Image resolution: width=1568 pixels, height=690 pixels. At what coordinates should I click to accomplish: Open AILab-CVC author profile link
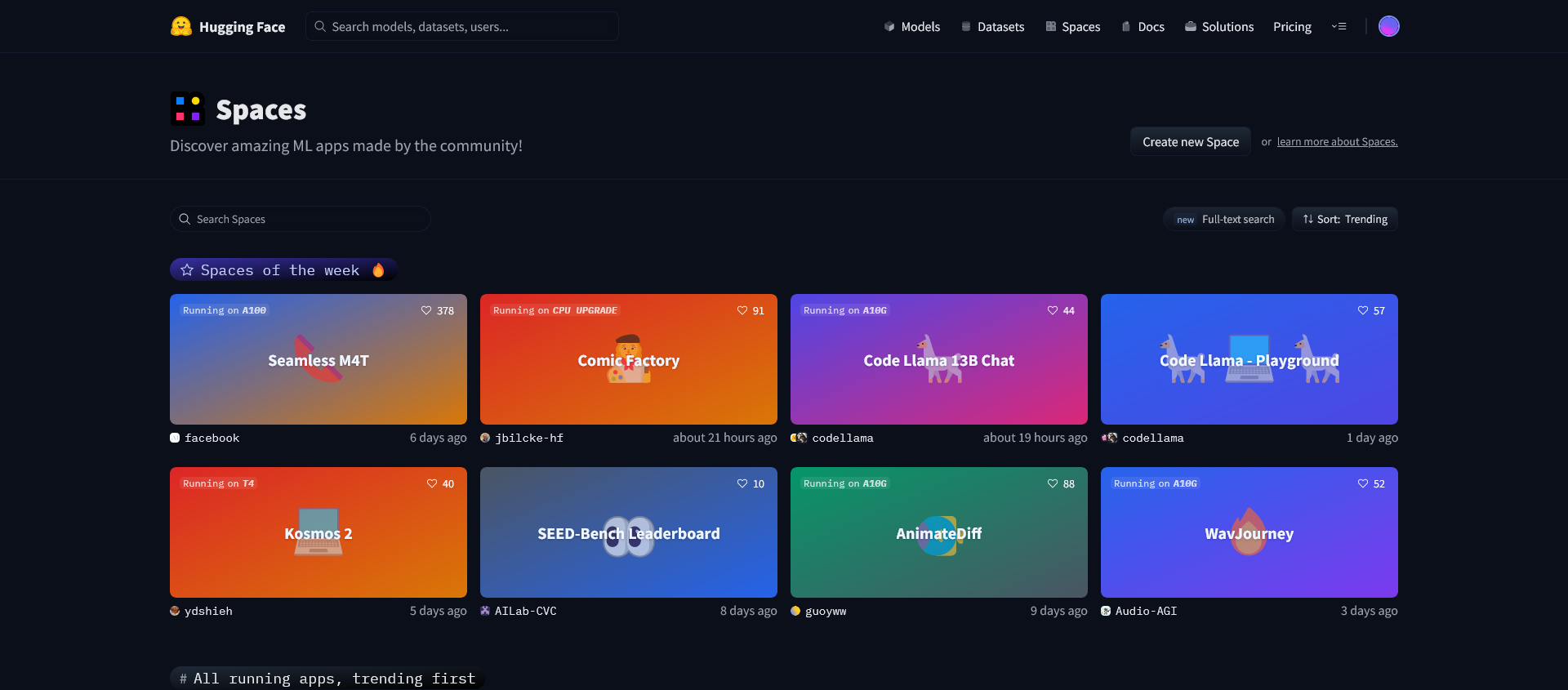pos(526,611)
